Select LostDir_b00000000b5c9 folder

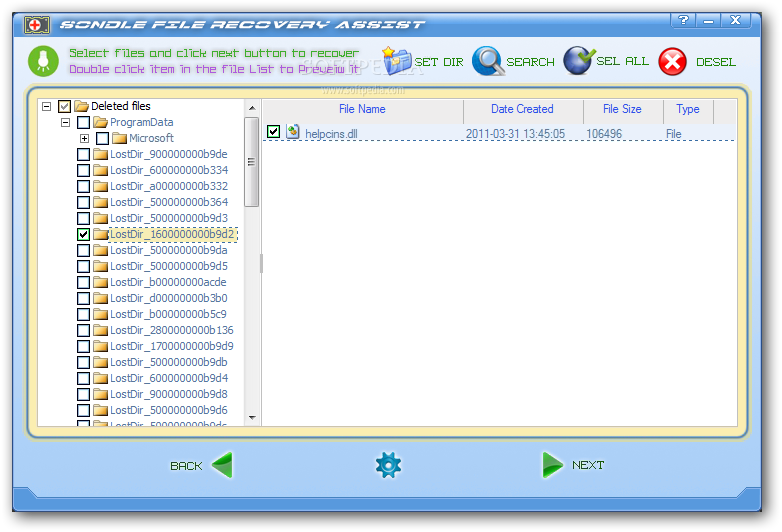coord(168,314)
